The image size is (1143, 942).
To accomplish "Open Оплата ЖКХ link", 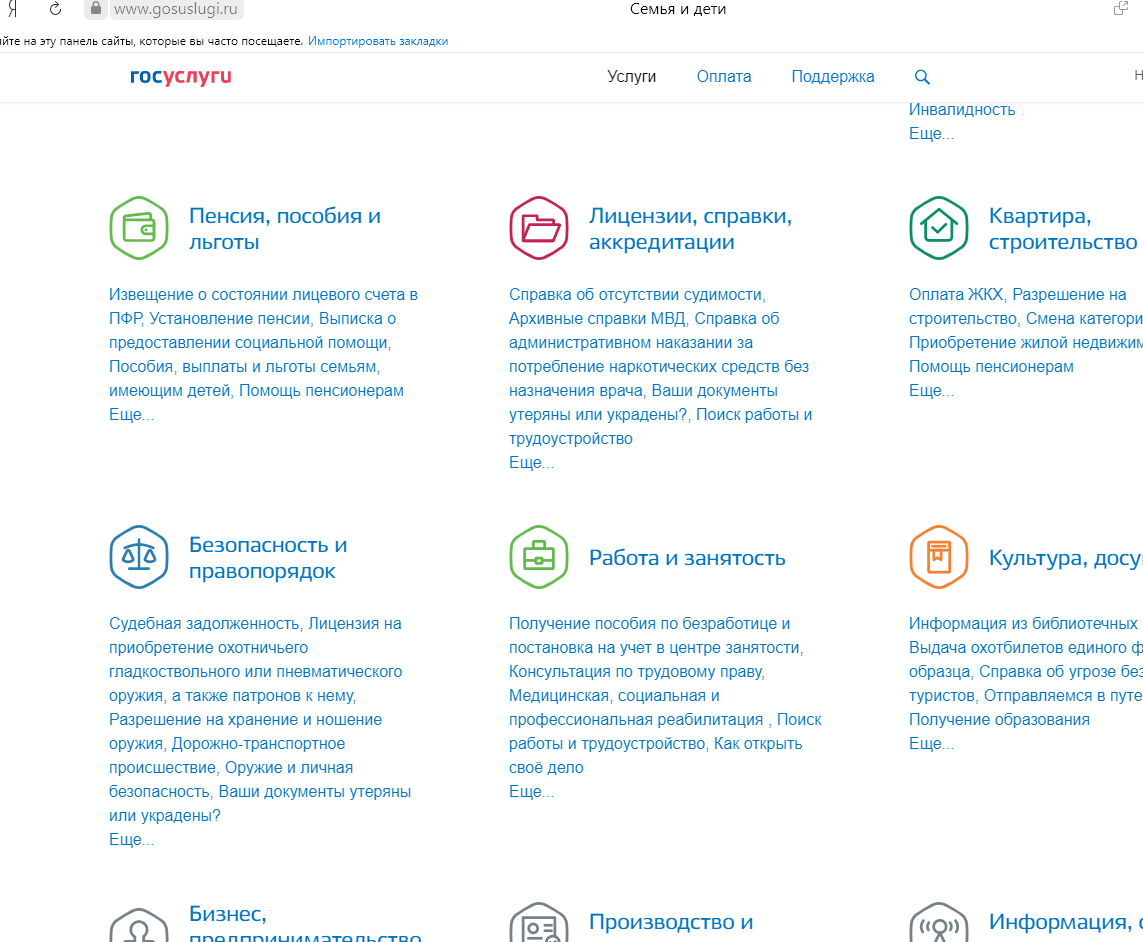I will (956, 295).
